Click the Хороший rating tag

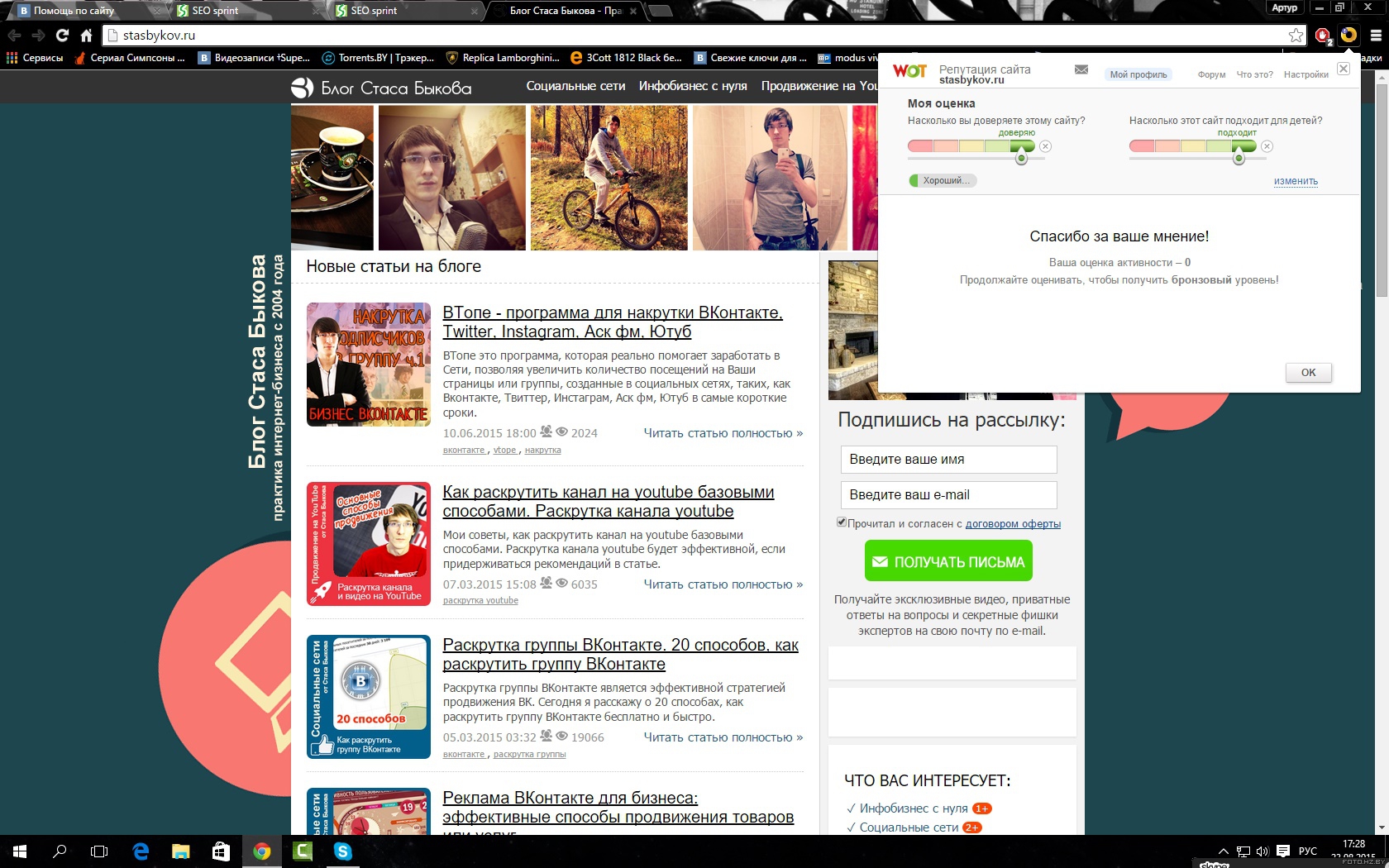(x=943, y=180)
